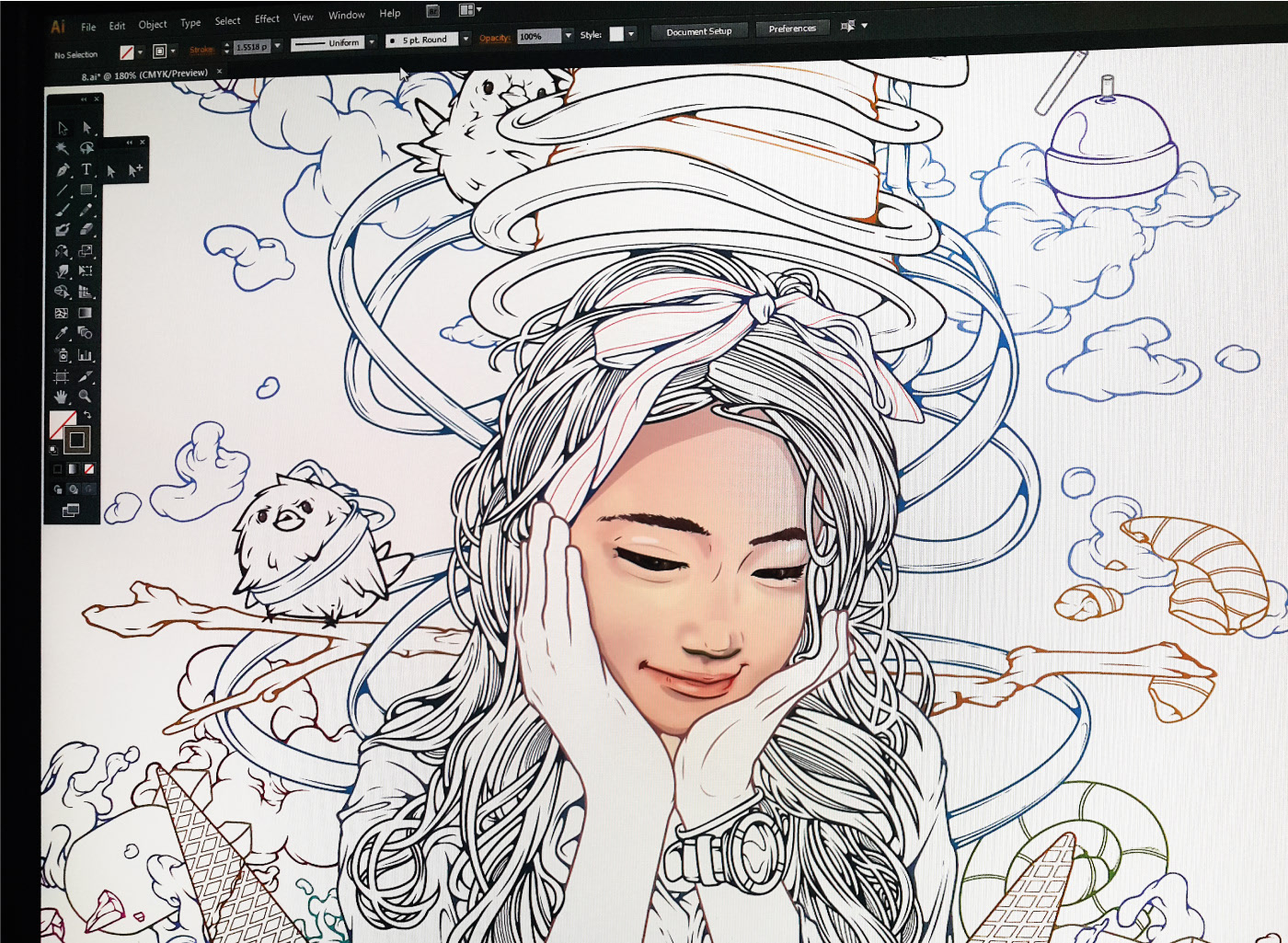
Task: Pick Group Selection tool in flyout panel
Action: 135,170
